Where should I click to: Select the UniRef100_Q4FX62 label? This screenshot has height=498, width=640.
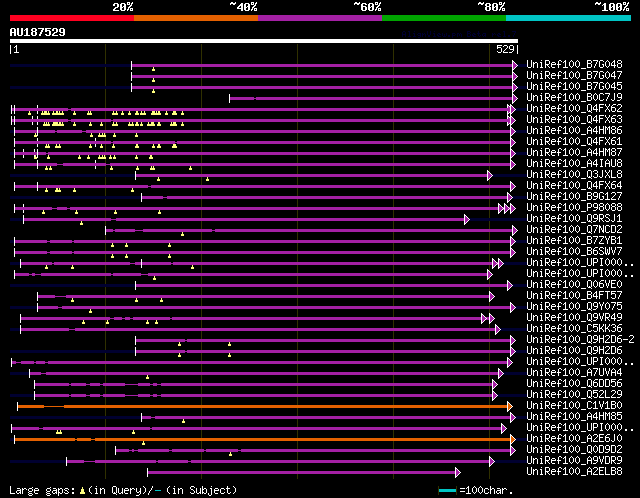click(x=574, y=109)
